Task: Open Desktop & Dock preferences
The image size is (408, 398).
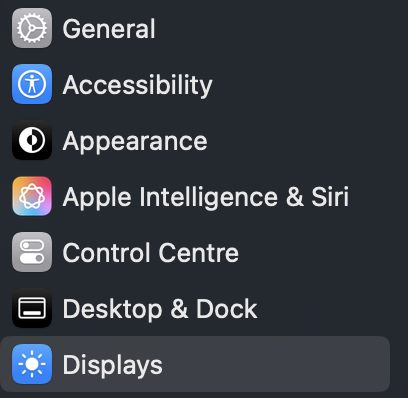Action: [160, 309]
